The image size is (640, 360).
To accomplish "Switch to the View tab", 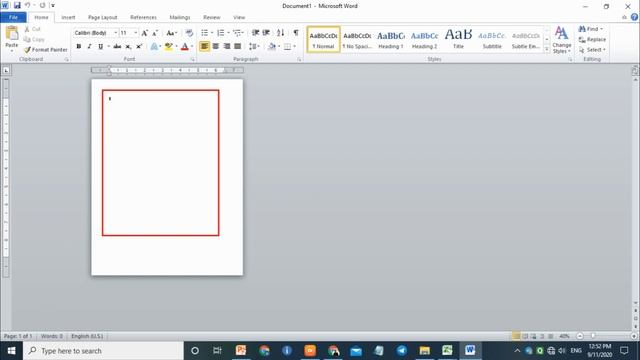I will 239,17.
